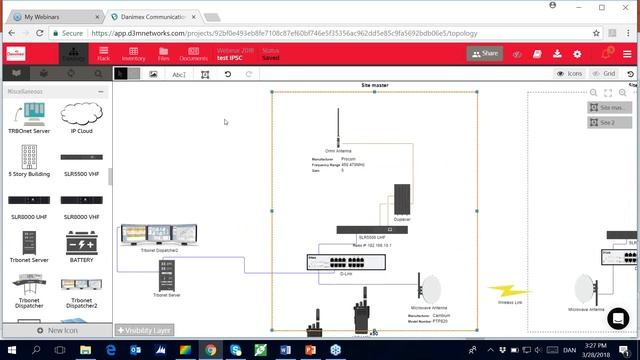
Task: Open the hamburger menu in red header
Action: point(627,54)
